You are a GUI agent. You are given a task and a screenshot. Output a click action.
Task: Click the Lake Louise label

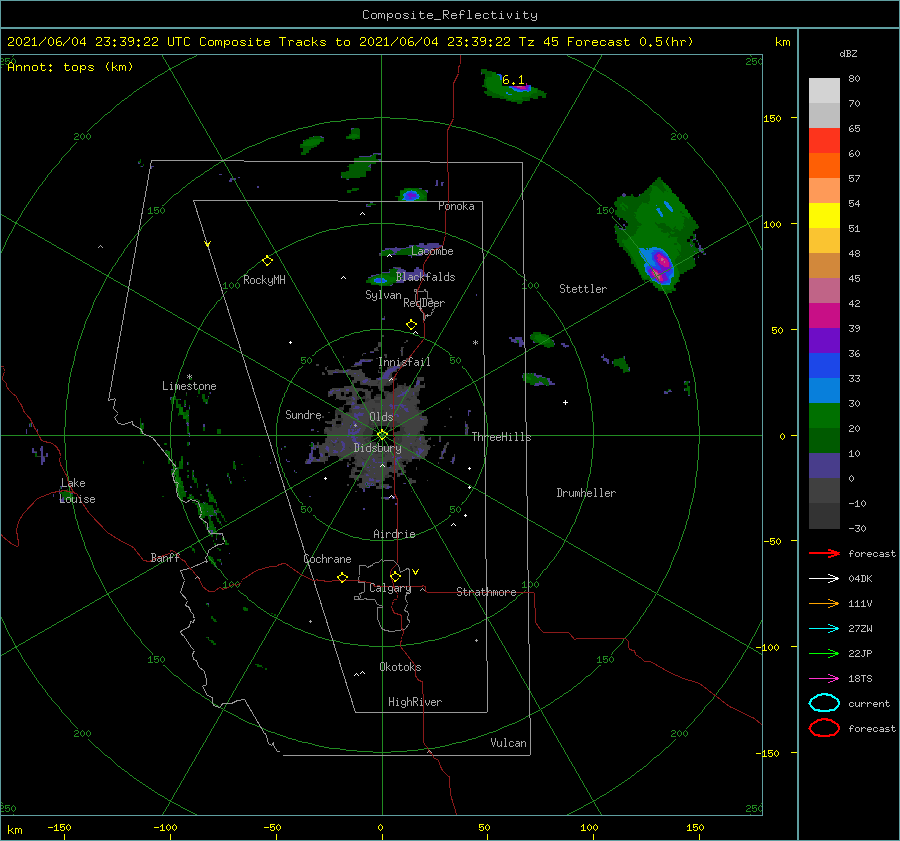click(77, 491)
